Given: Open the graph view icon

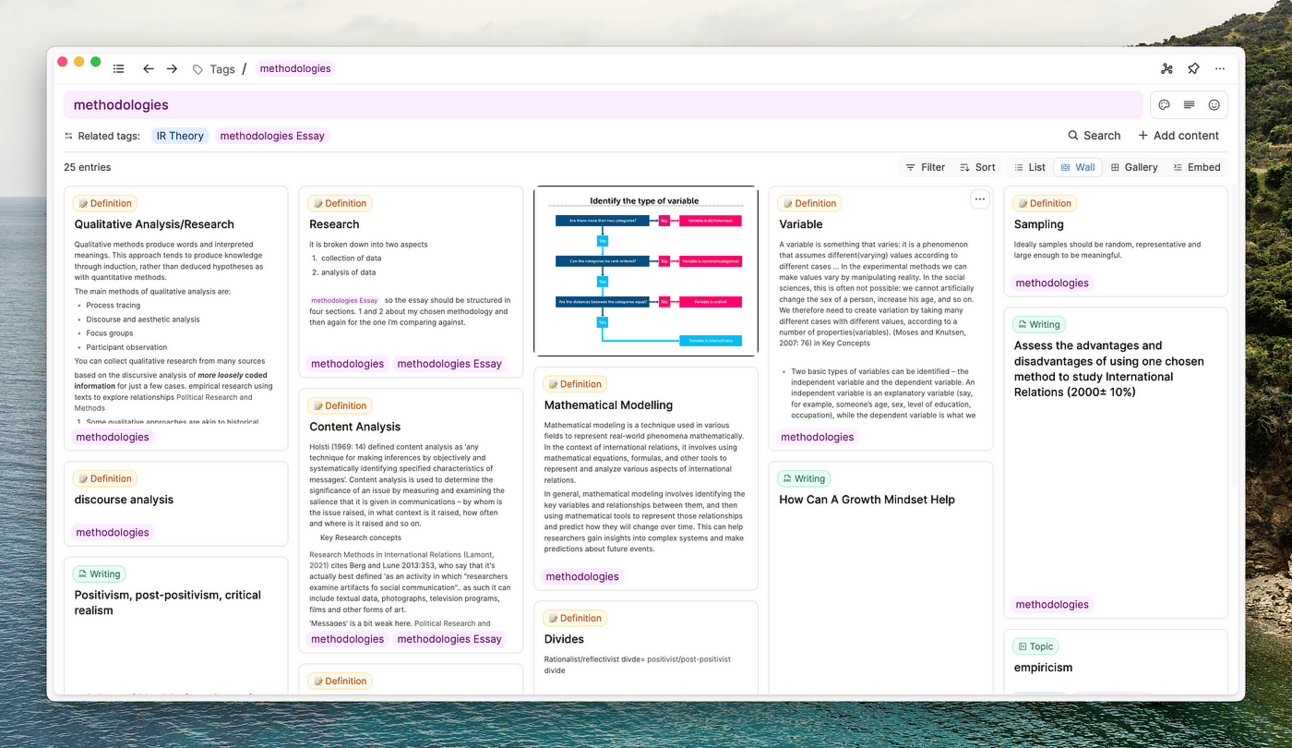Looking at the screenshot, I should coord(1166,69).
